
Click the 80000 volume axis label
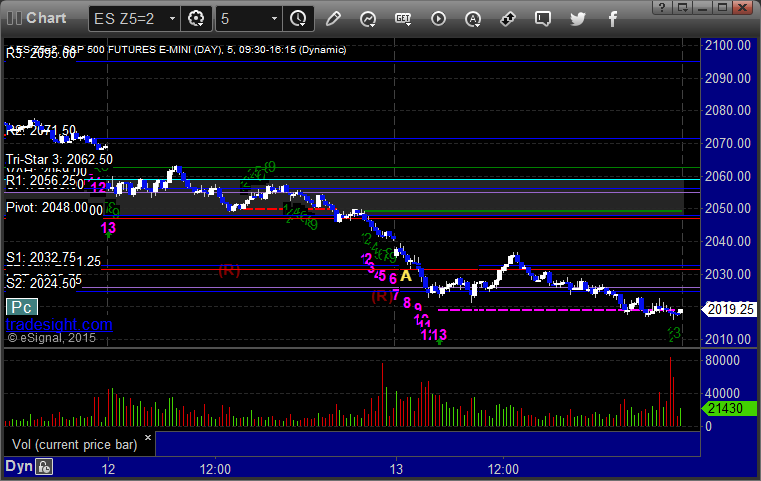pyautogui.click(x=723, y=360)
